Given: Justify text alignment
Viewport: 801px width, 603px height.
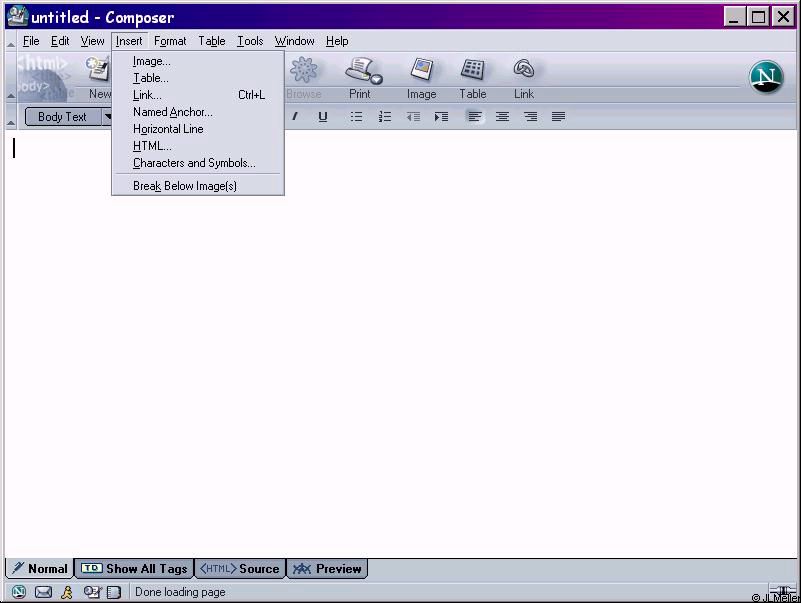Looking at the screenshot, I should point(558,117).
